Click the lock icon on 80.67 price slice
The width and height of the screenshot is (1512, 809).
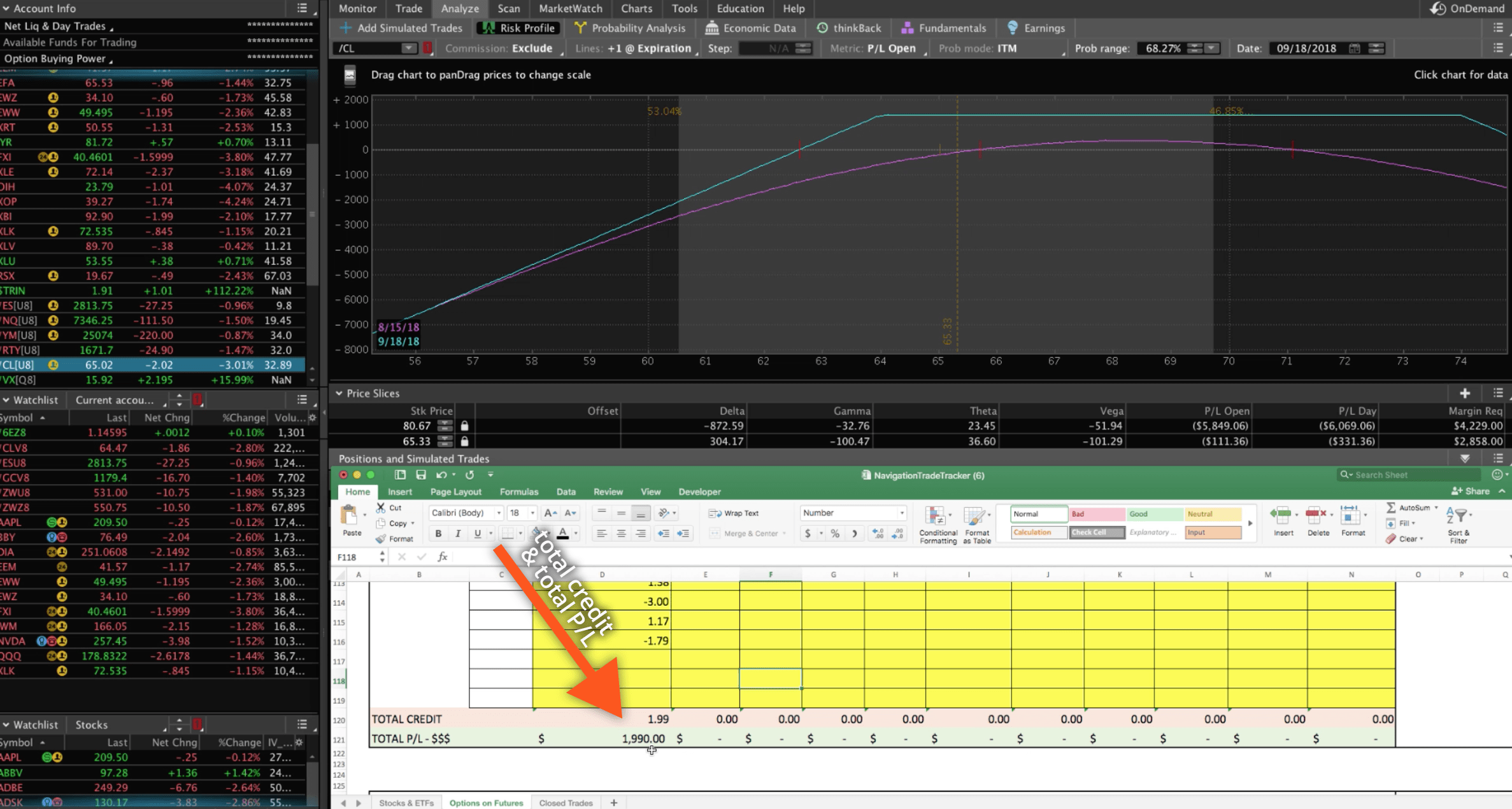465,426
